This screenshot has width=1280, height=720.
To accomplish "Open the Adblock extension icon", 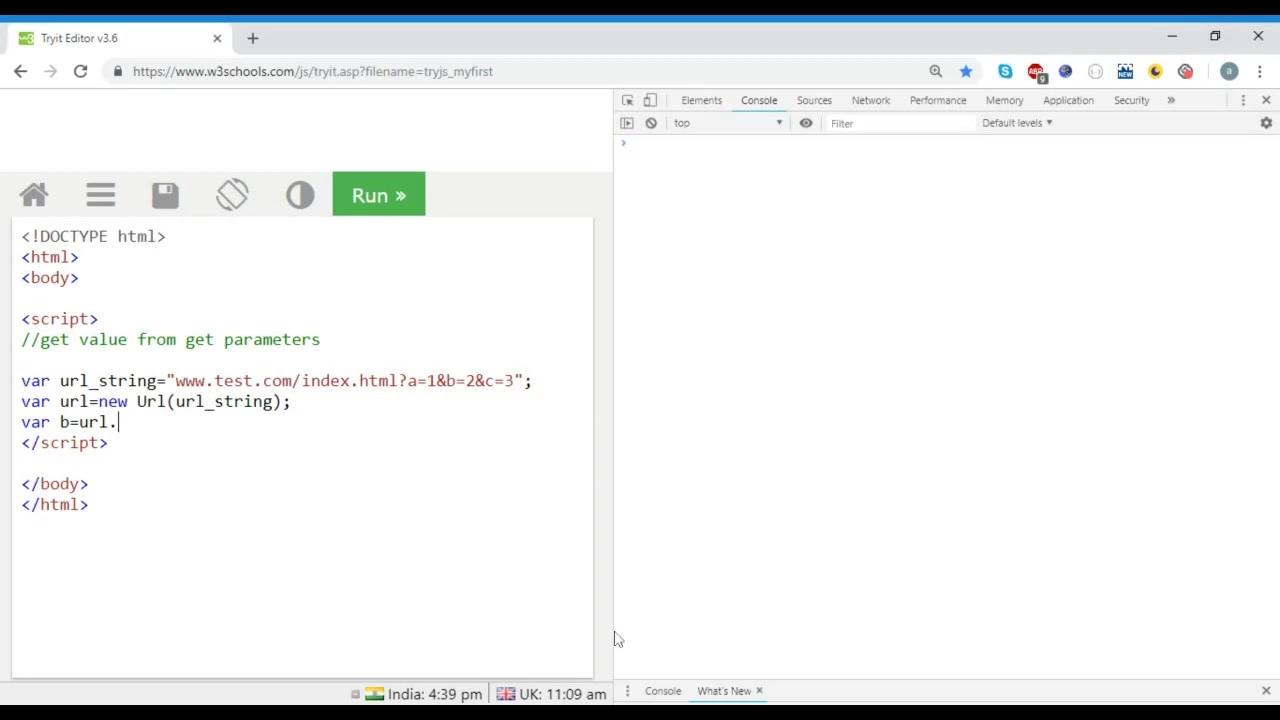I will coord(1035,72).
